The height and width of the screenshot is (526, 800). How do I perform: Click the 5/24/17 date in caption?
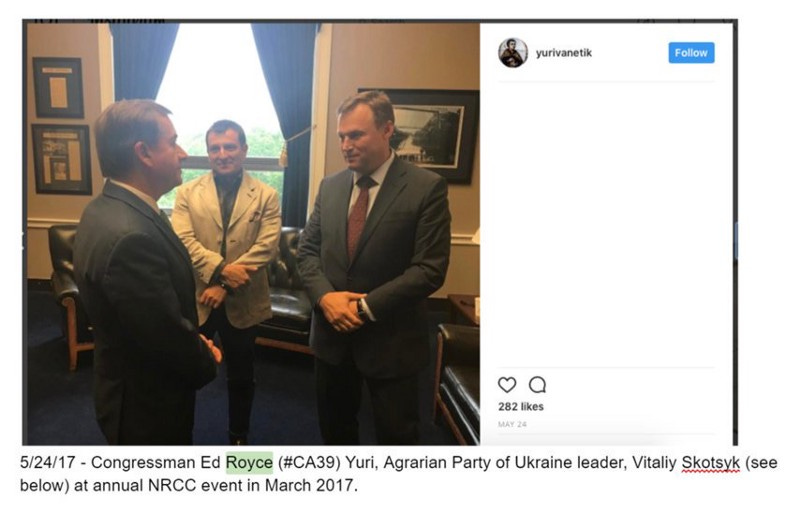pyautogui.click(x=47, y=463)
